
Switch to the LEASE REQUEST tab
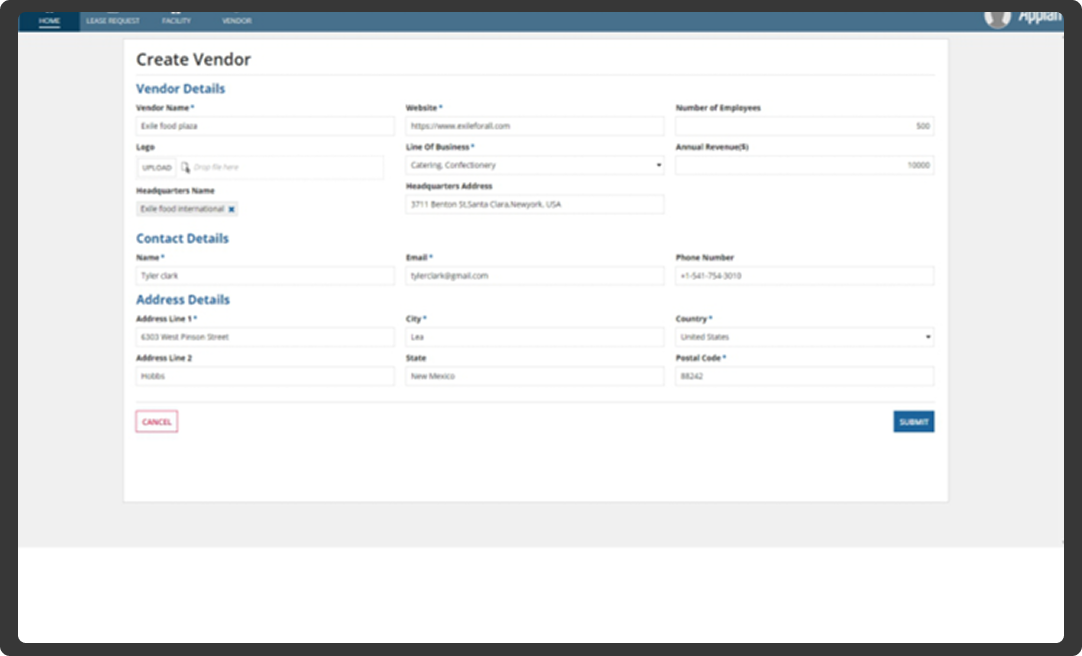(110, 20)
